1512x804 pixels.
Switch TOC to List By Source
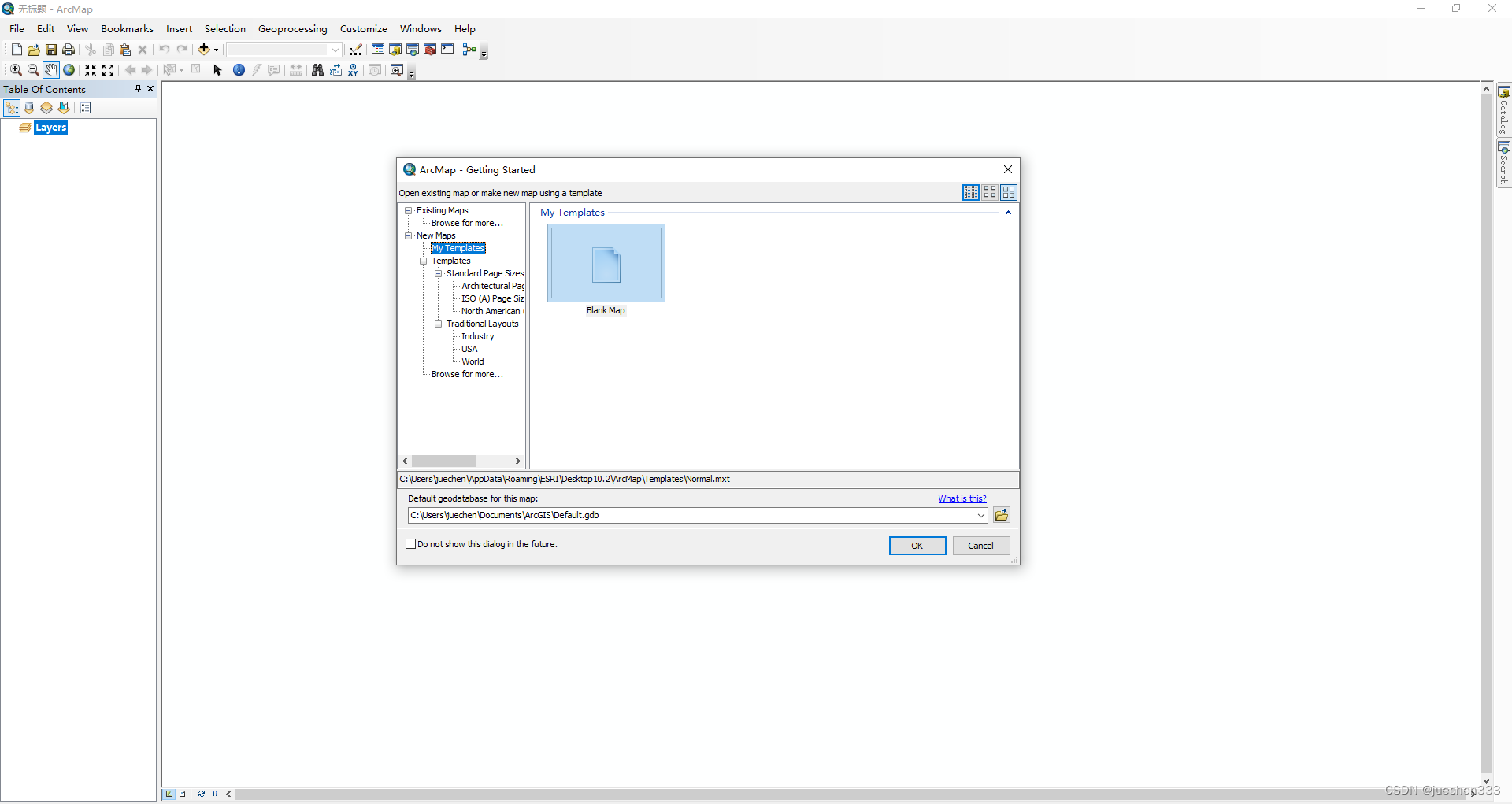[x=29, y=108]
